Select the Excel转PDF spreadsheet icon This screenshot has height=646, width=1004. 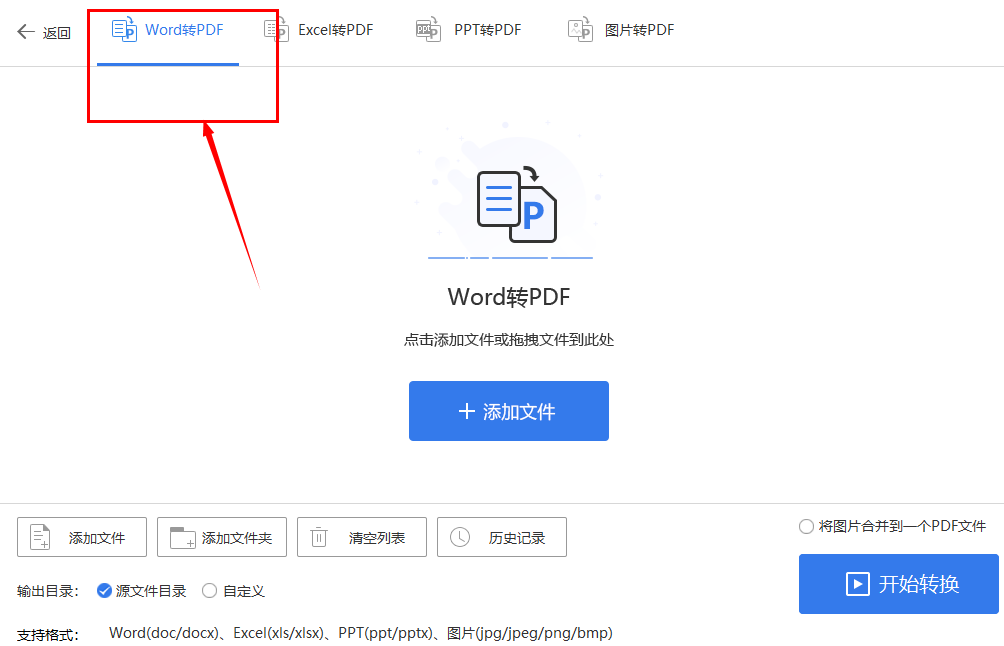(275, 29)
